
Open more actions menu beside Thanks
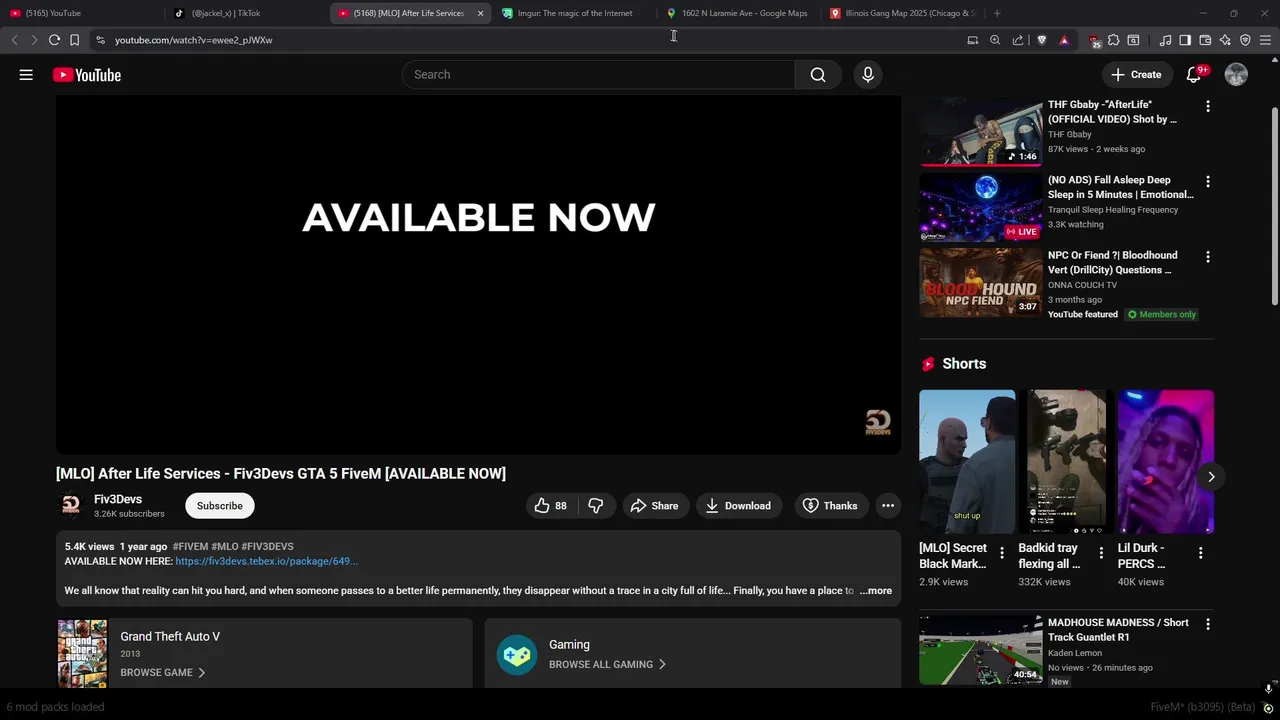click(x=888, y=506)
